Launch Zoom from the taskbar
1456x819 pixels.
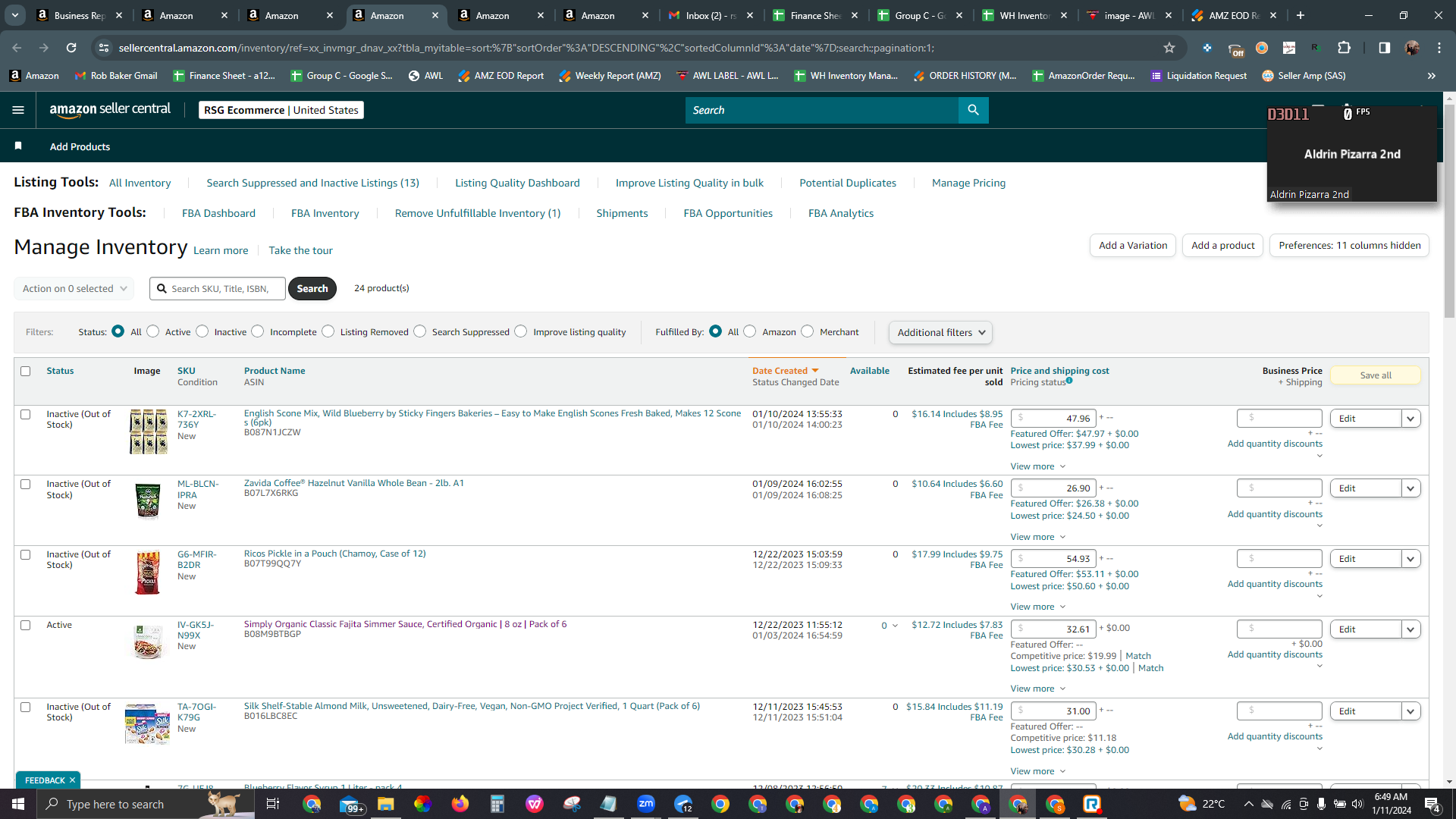(x=646, y=804)
